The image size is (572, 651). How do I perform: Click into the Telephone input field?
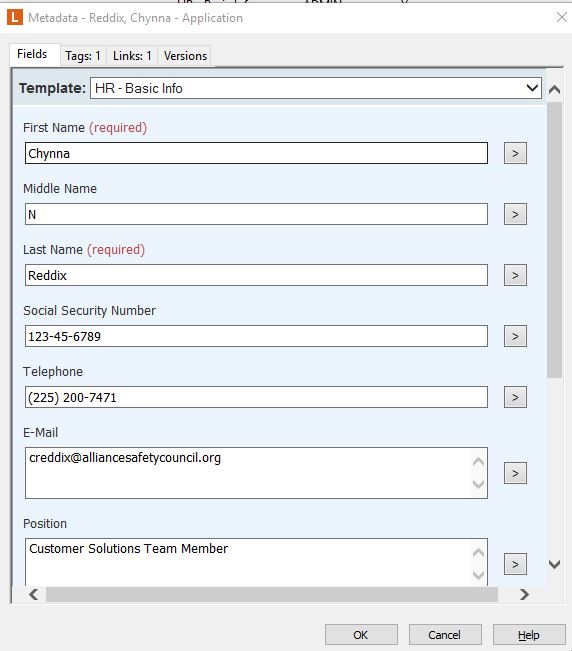click(256, 397)
